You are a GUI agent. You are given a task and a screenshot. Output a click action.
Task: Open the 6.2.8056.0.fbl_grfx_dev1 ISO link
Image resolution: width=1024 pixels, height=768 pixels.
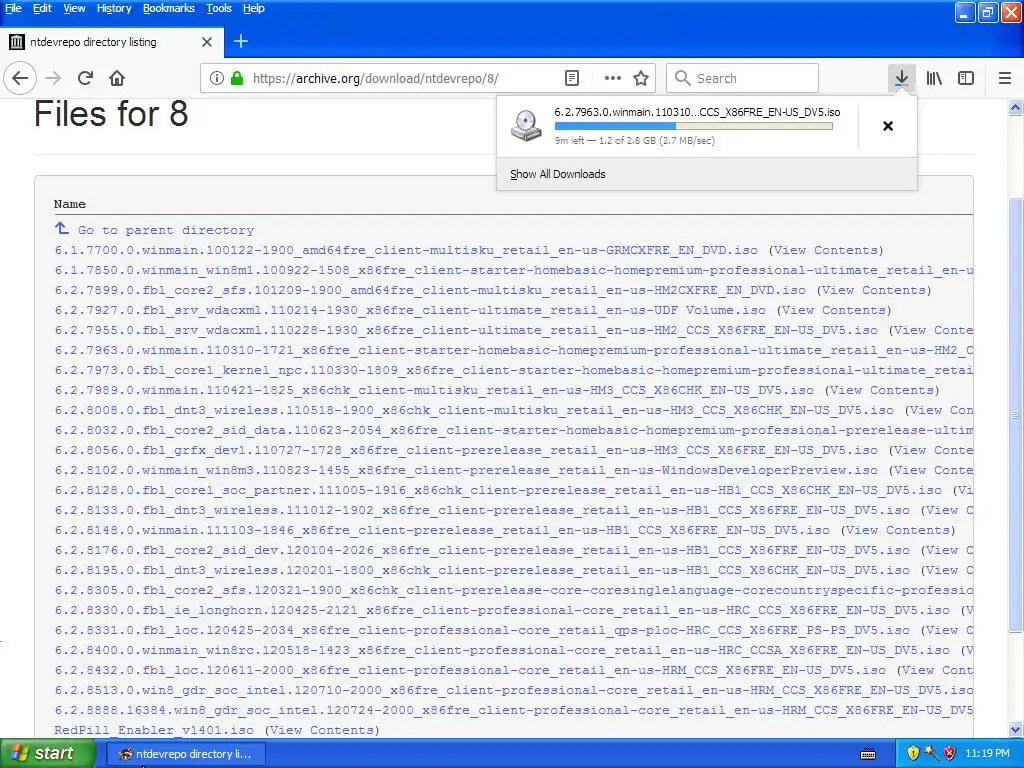[466, 450]
